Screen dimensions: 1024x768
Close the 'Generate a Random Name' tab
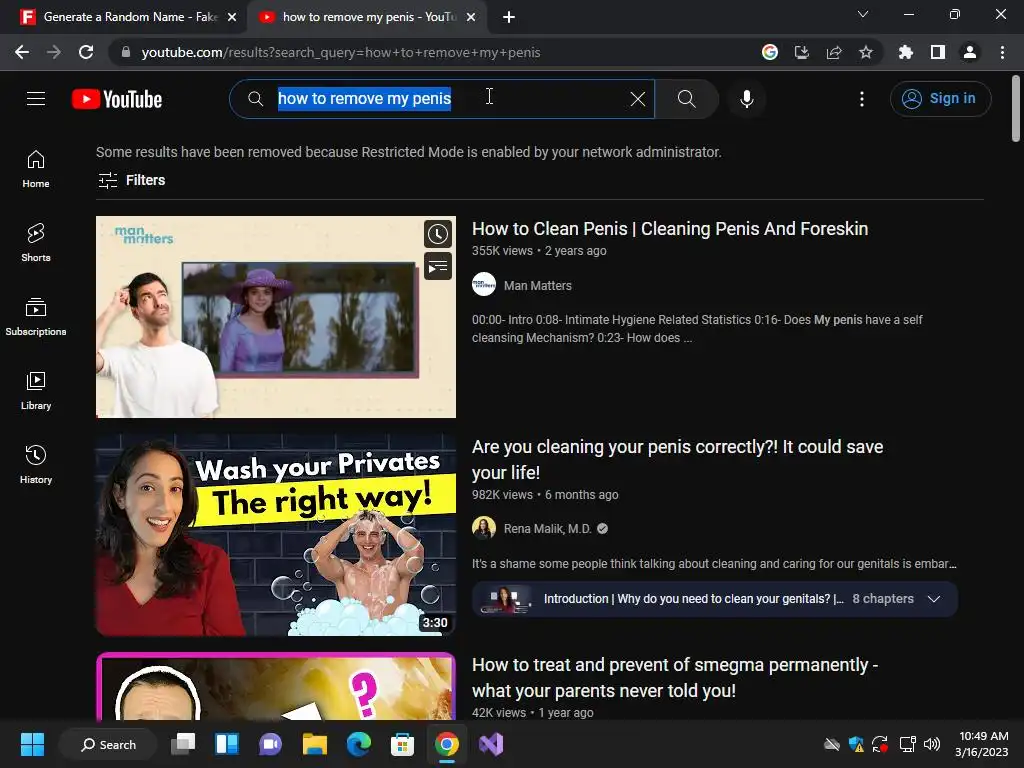point(232,17)
